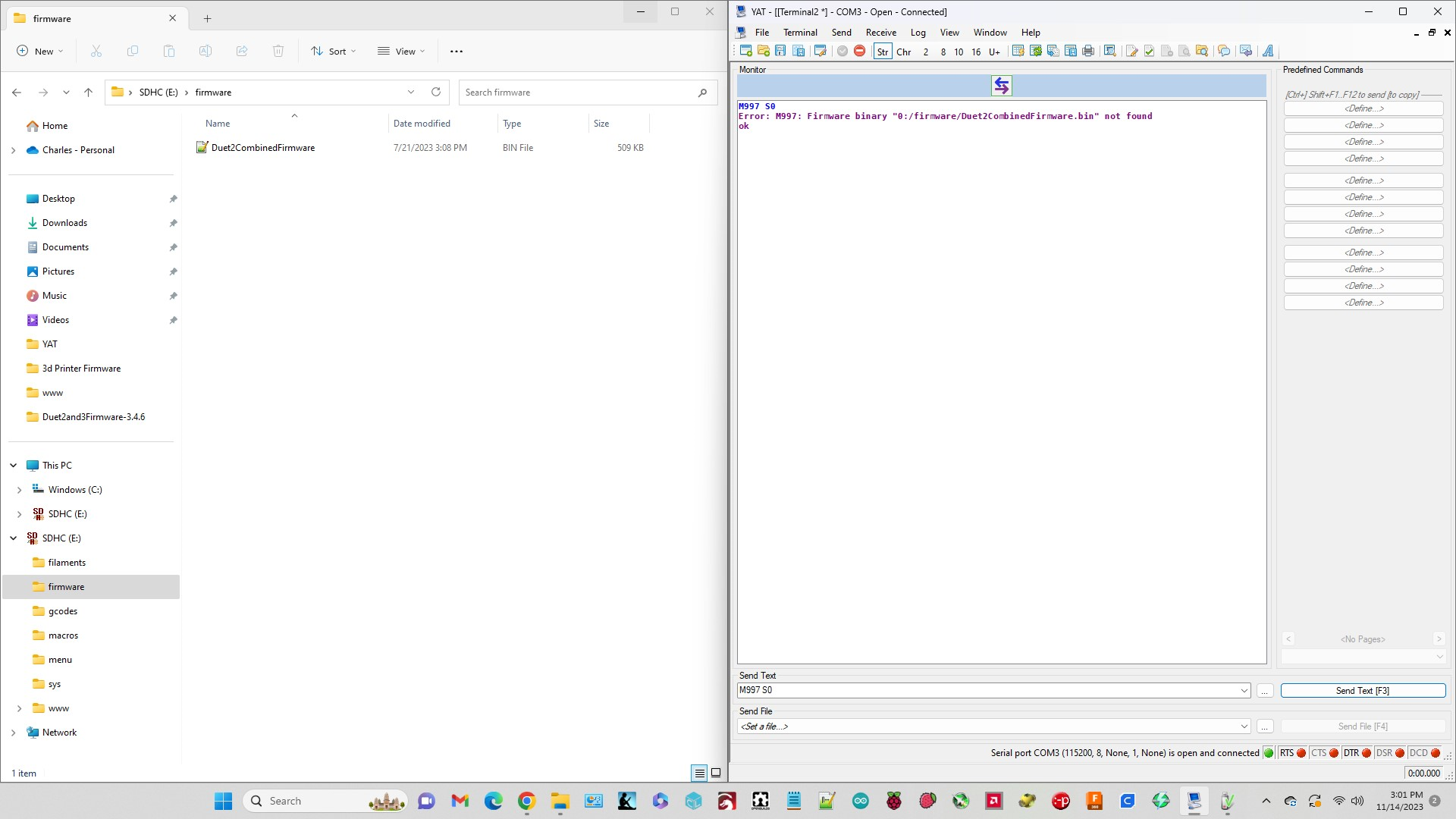Open Chrome from the taskbar

coord(527,801)
